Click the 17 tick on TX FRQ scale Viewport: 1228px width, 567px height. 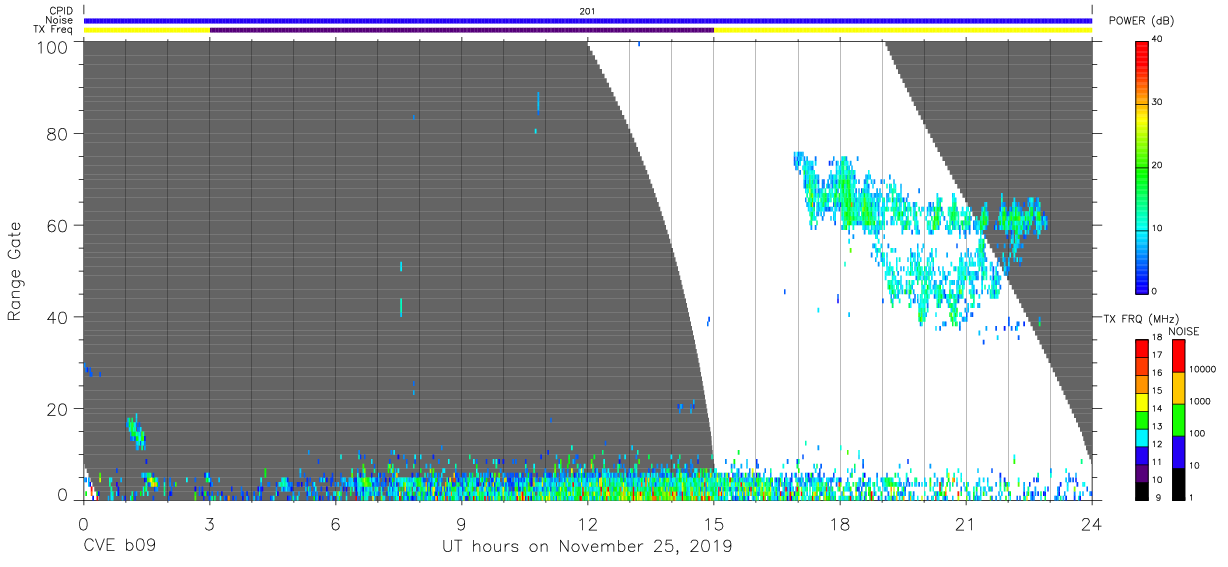(x=1157, y=355)
